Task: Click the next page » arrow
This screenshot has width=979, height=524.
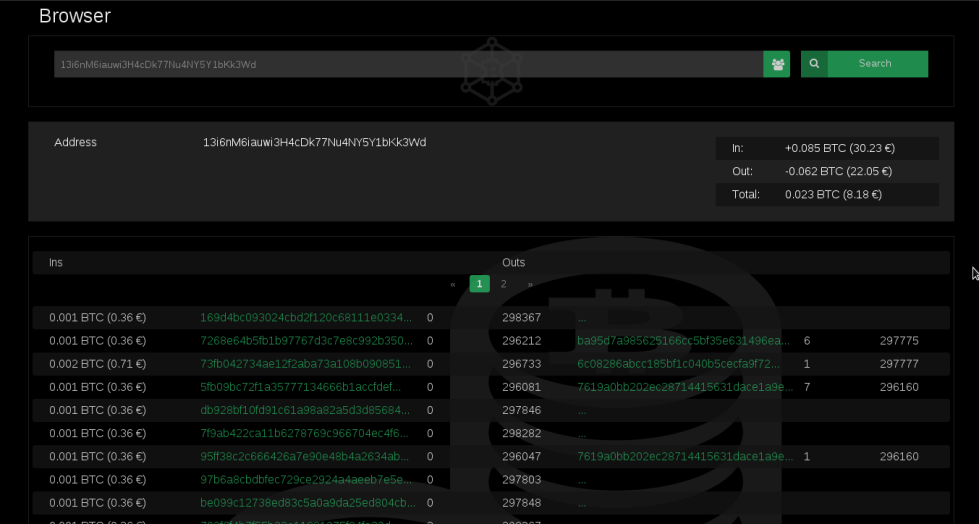Action: tap(529, 284)
